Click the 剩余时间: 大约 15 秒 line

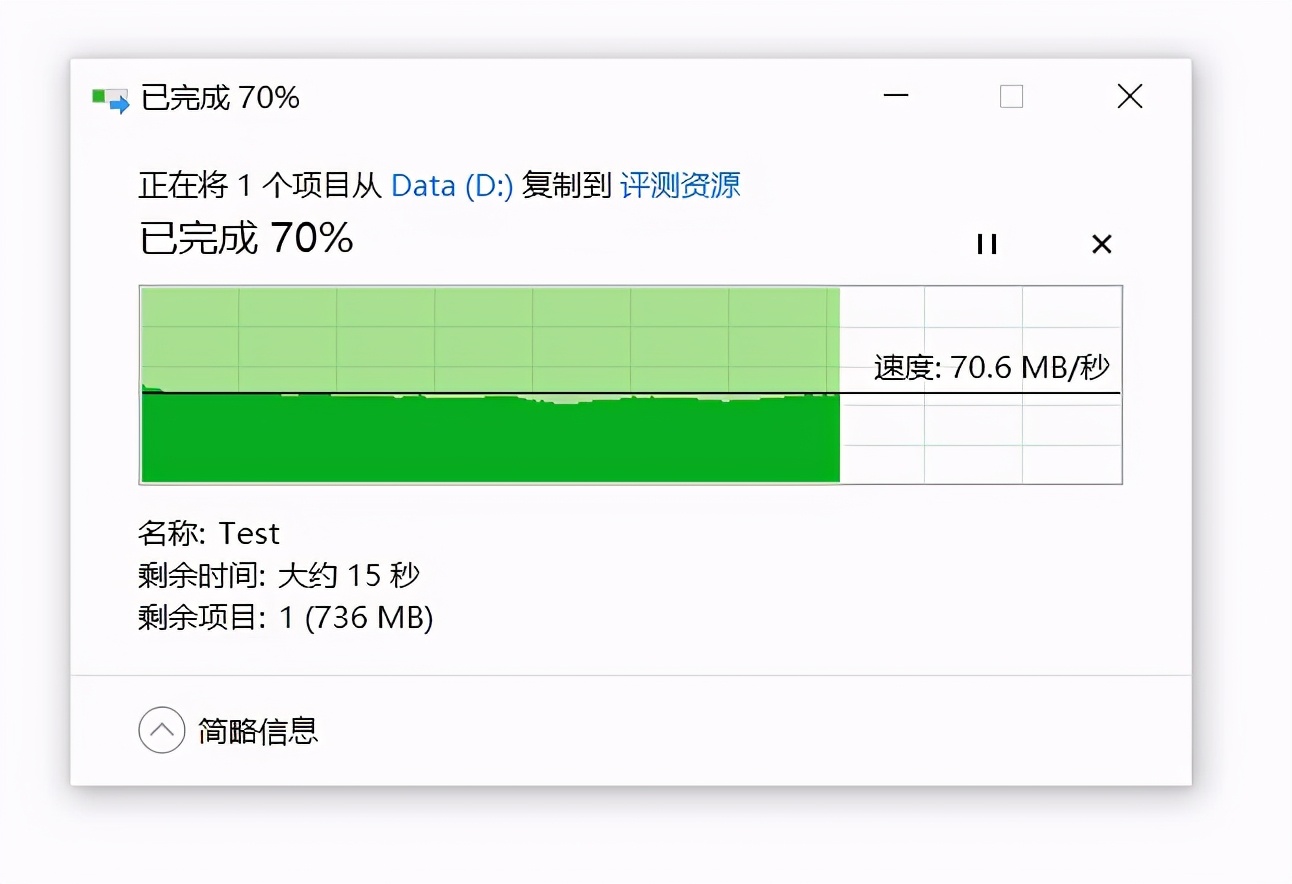click(x=279, y=576)
